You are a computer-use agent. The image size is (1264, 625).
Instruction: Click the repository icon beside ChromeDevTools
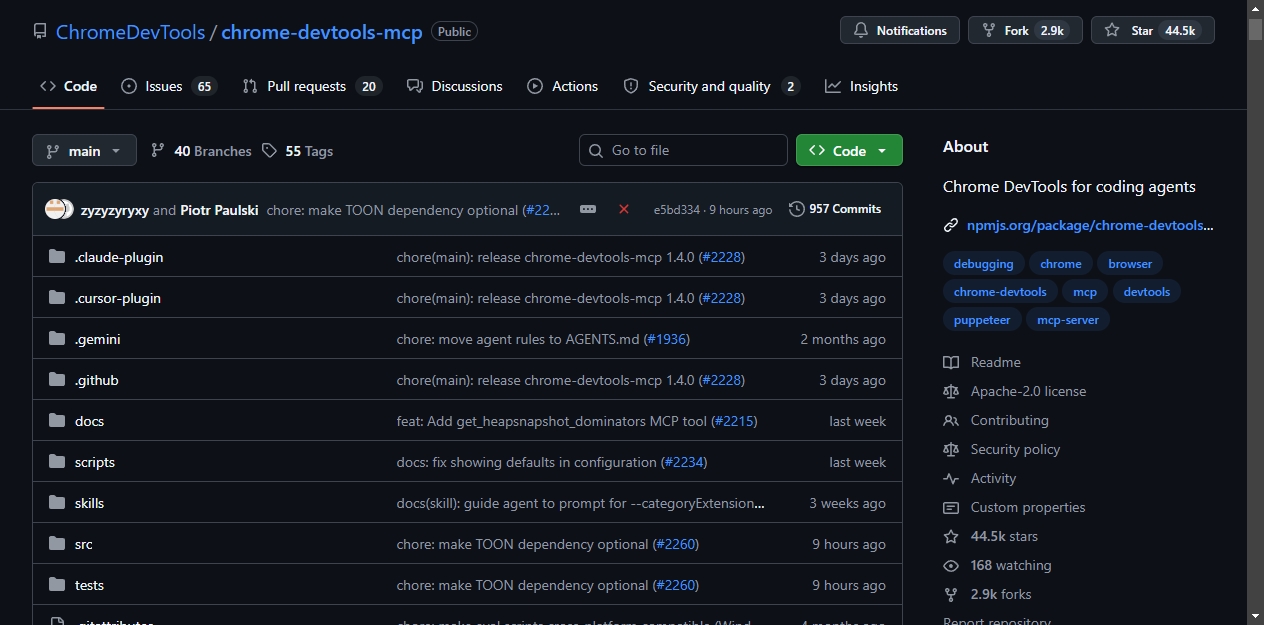(x=40, y=32)
